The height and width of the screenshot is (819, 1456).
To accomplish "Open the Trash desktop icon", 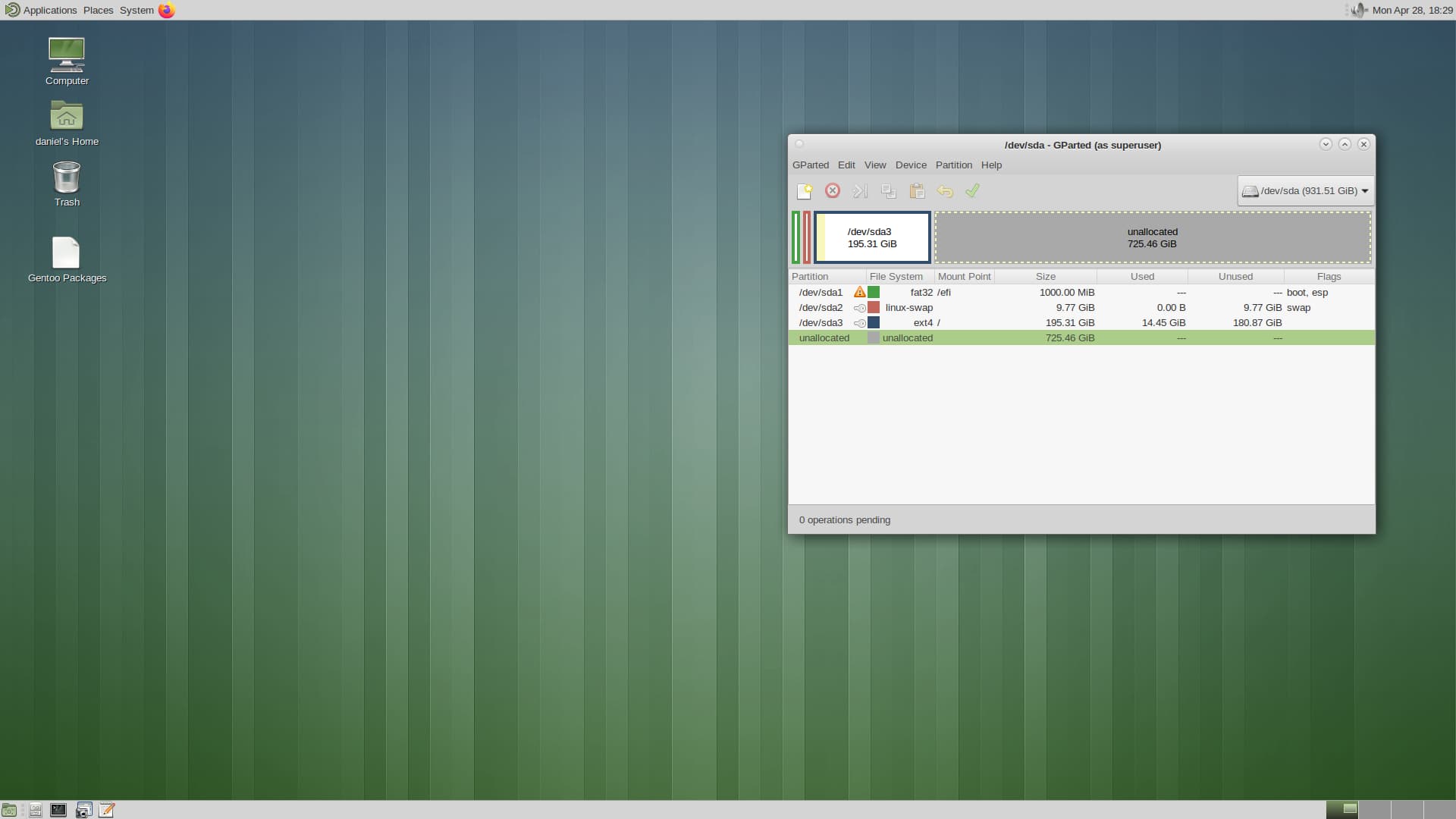I will coord(67,184).
